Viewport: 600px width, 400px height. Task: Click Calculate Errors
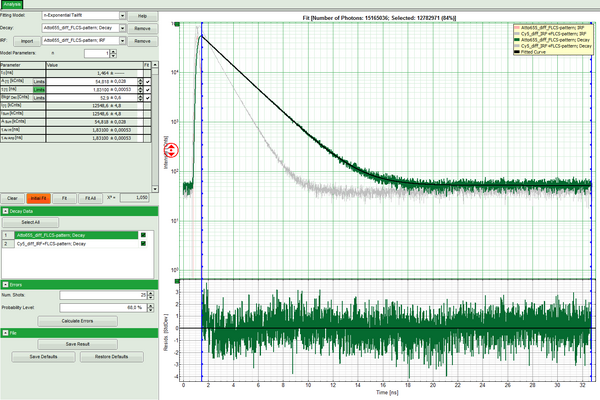[x=79, y=319]
